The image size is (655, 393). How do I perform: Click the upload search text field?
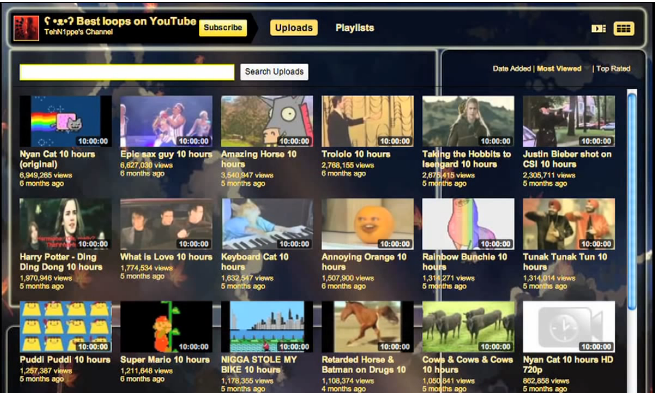[127, 72]
